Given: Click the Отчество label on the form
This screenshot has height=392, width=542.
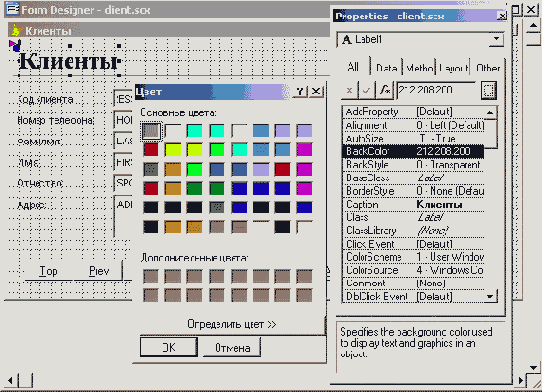Looking at the screenshot, I should pos(40,183).
